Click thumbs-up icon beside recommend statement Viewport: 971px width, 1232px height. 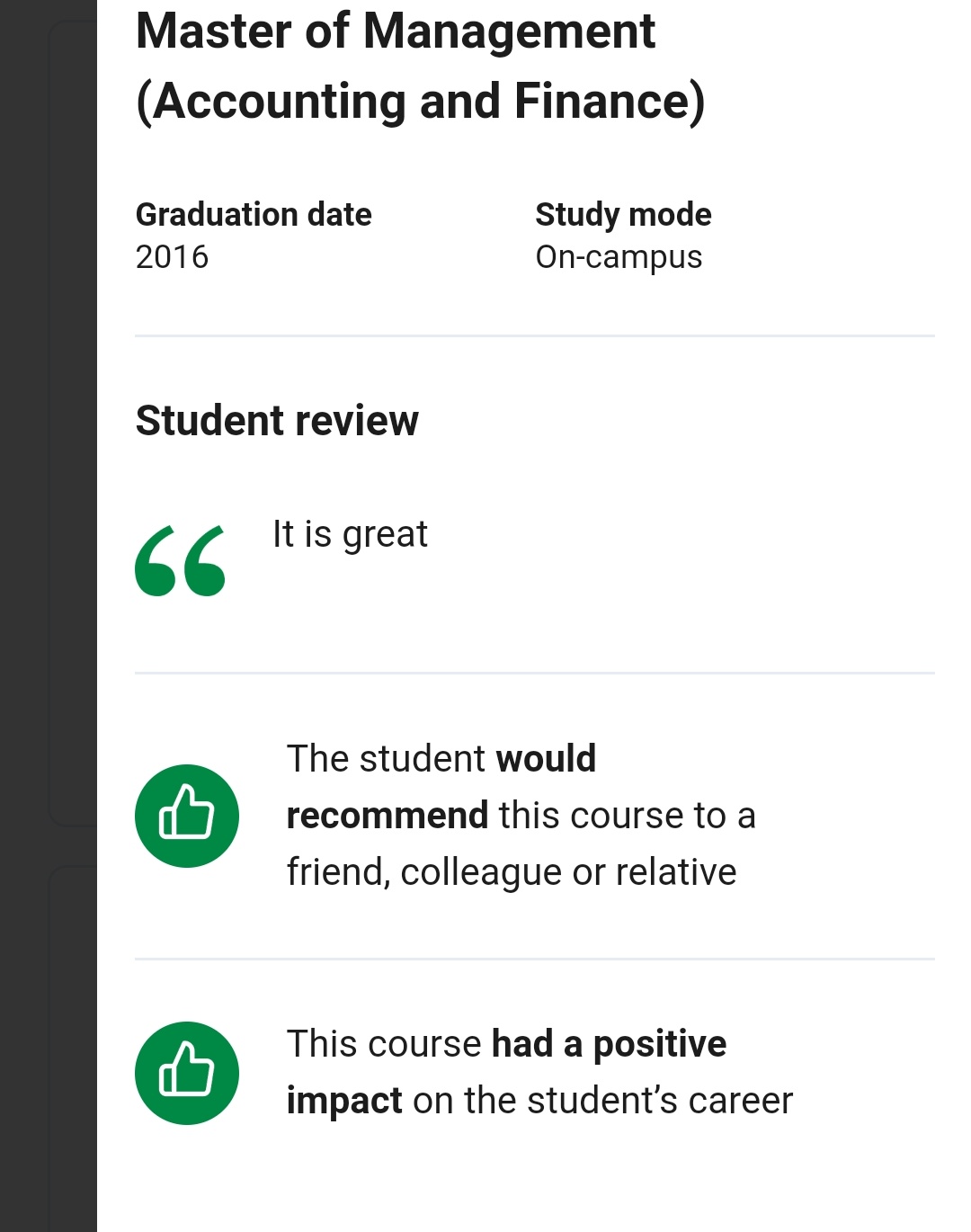click(187, 816)
